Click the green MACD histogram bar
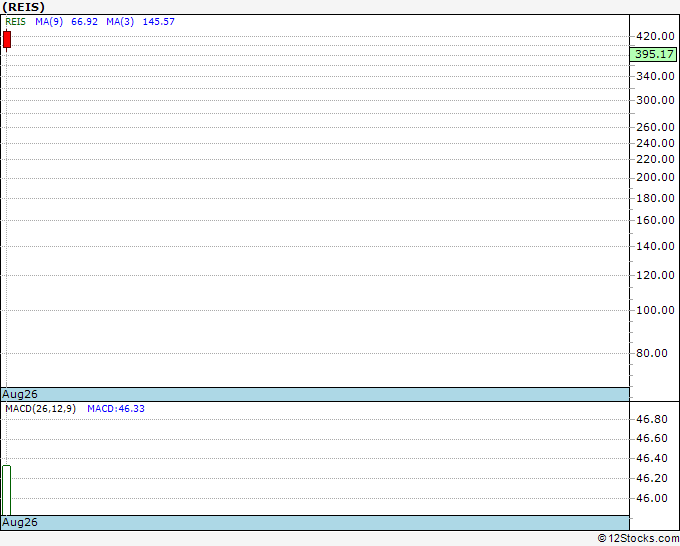Image resolution: width=680 pixels, height=546 pixels. (6, 490)
